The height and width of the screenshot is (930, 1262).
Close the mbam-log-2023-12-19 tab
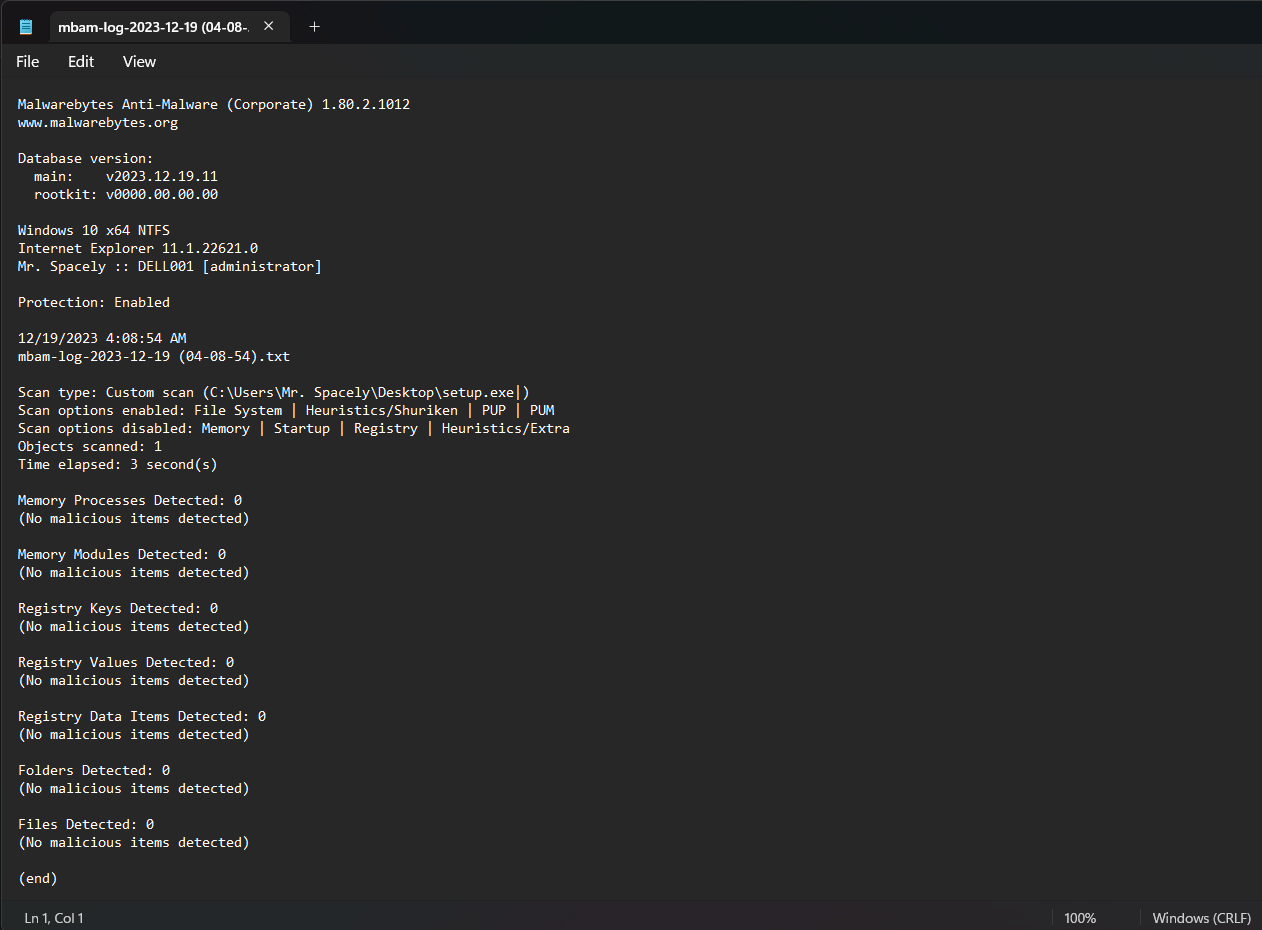pyautogui.click(x=268, y=27)
